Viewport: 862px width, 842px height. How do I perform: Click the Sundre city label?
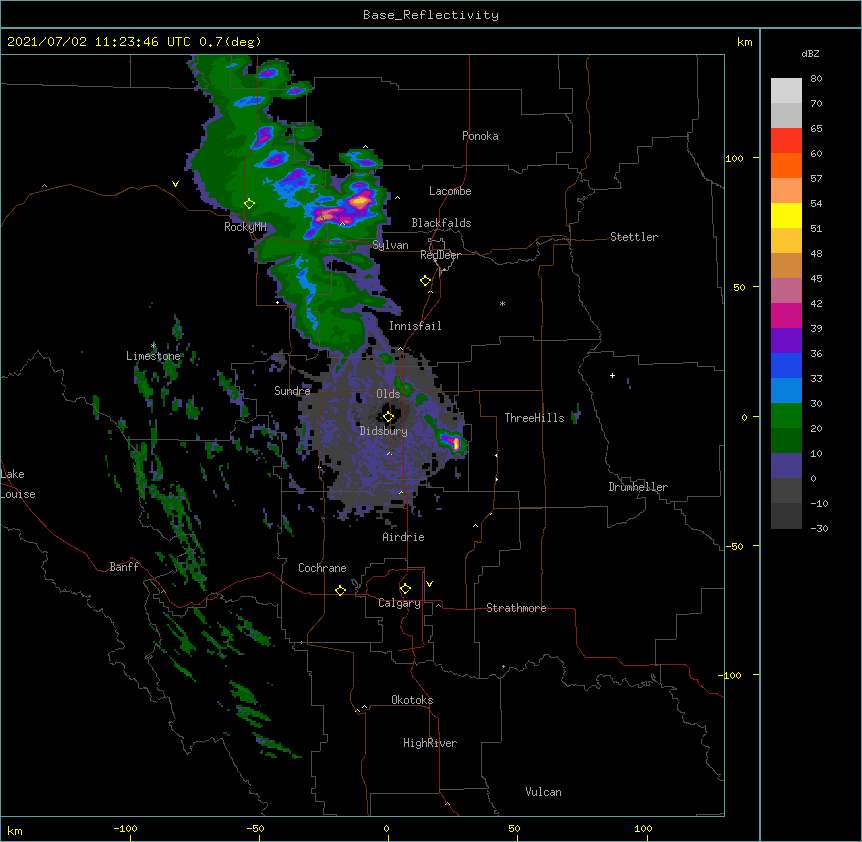coord(292,391)
